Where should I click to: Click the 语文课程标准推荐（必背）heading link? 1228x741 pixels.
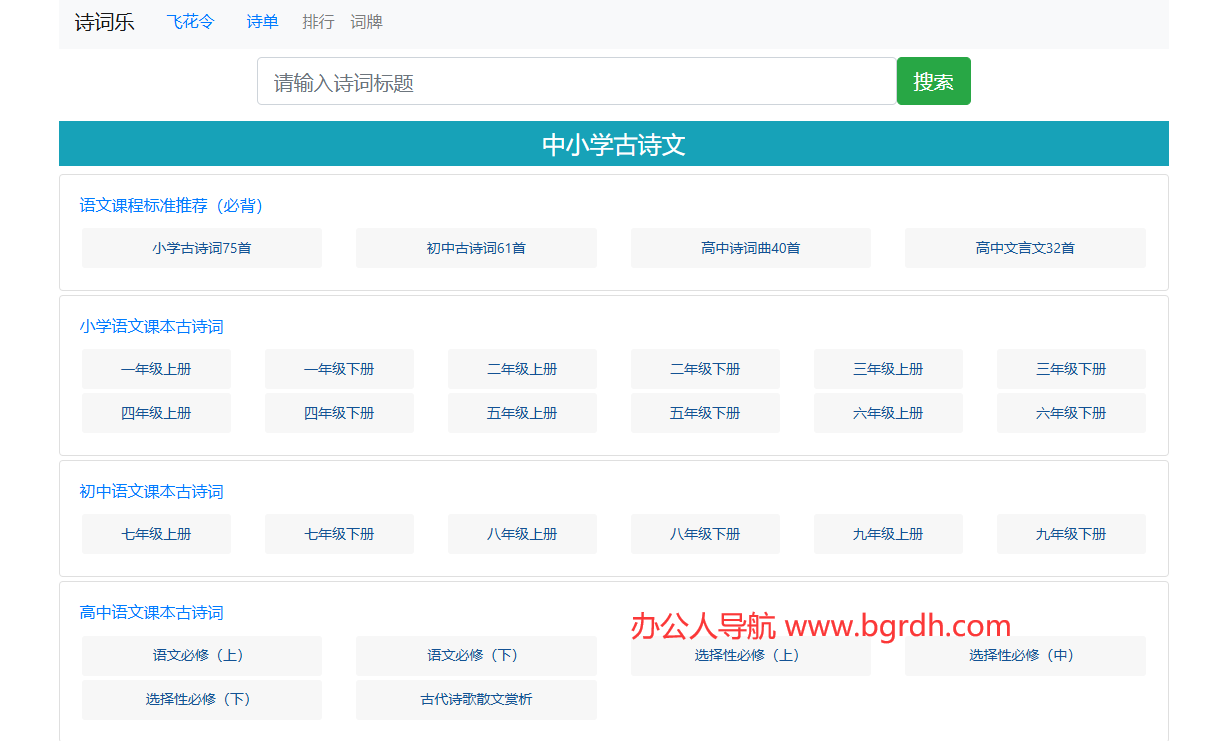(172, 205)
